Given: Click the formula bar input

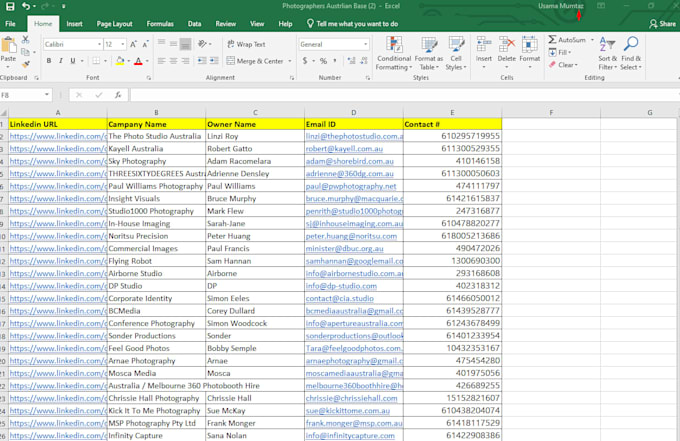Looking at the screenshot, I should (x=404, y=95).
